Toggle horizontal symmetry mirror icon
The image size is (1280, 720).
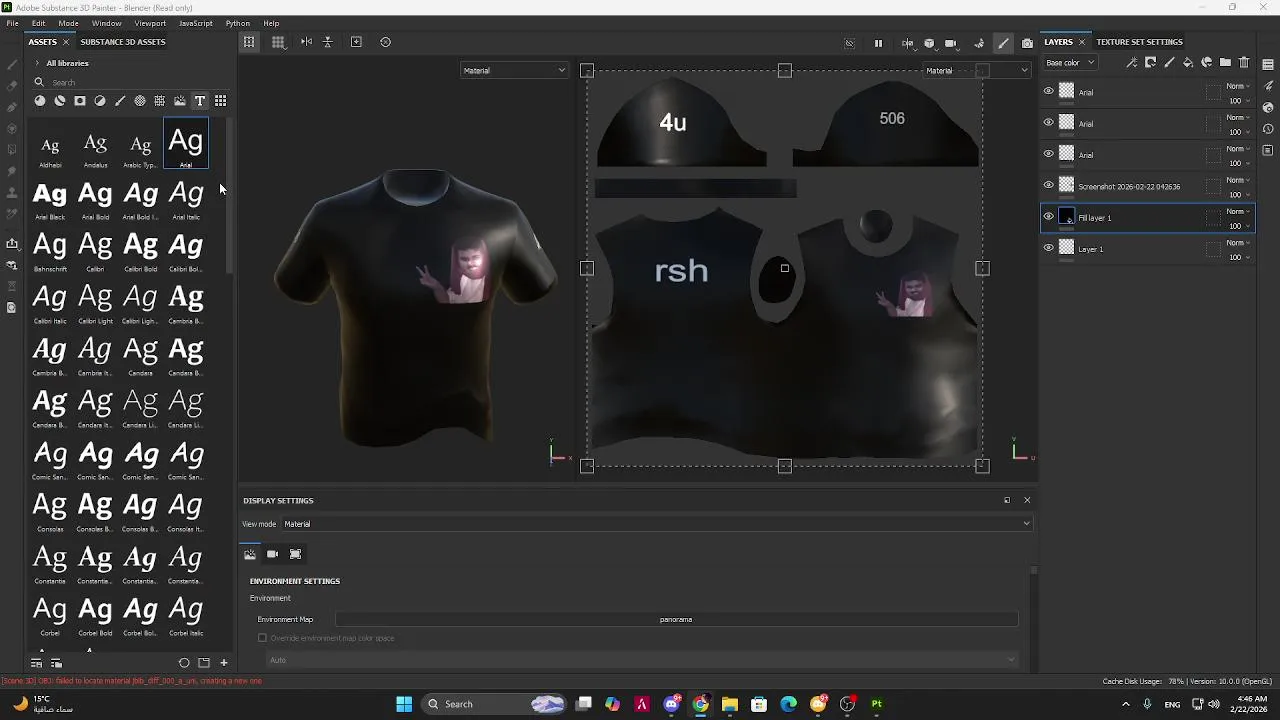(x=306, y=42)
